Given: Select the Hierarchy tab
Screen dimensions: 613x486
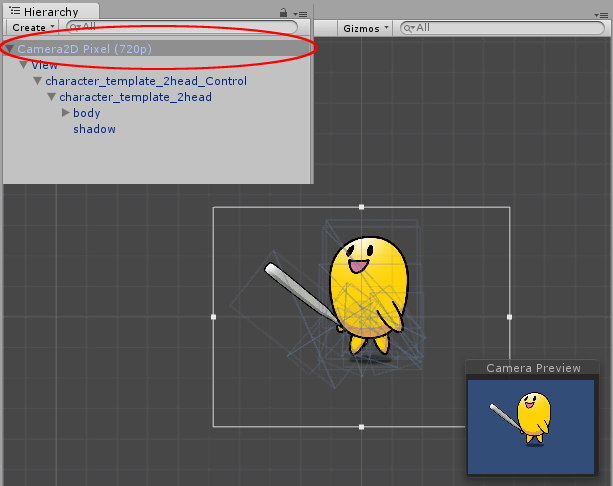Looking at the screenshot, I should [x=51, y=11].
